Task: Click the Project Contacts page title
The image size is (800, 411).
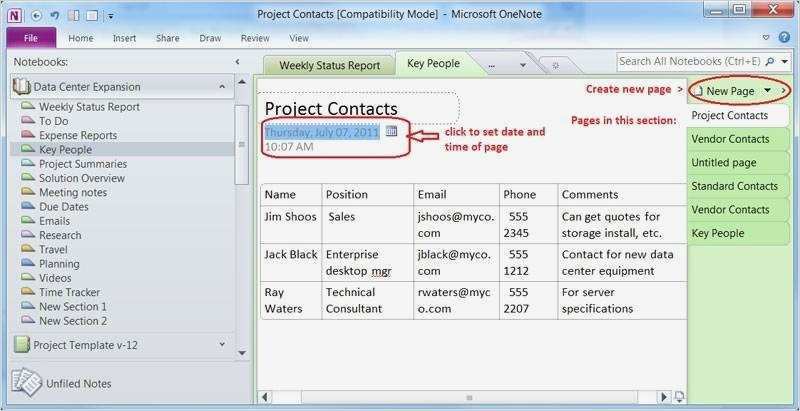Action: 331,109
